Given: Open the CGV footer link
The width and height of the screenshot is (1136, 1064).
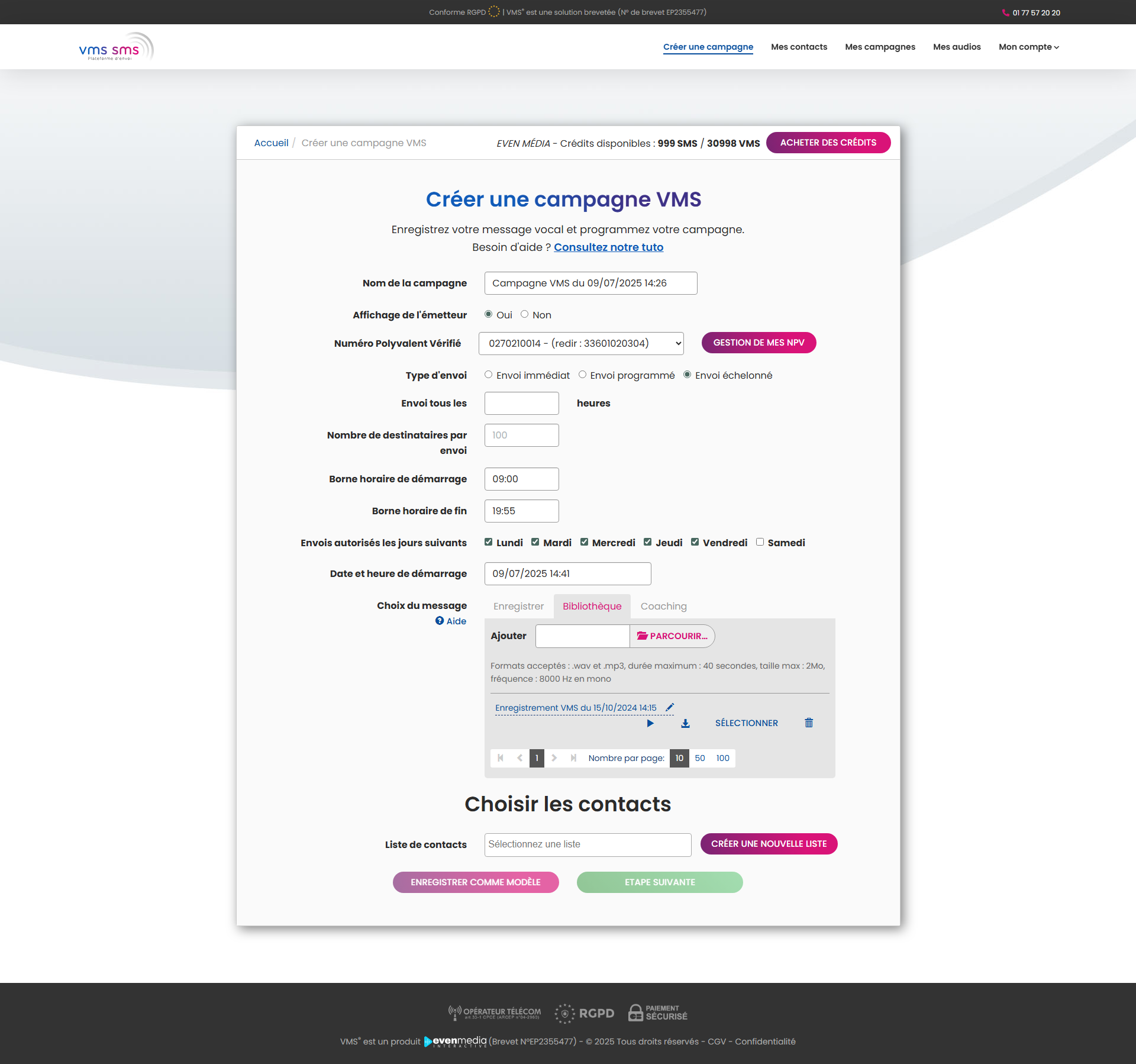Looking at the screenshot, I should 716,1042.
